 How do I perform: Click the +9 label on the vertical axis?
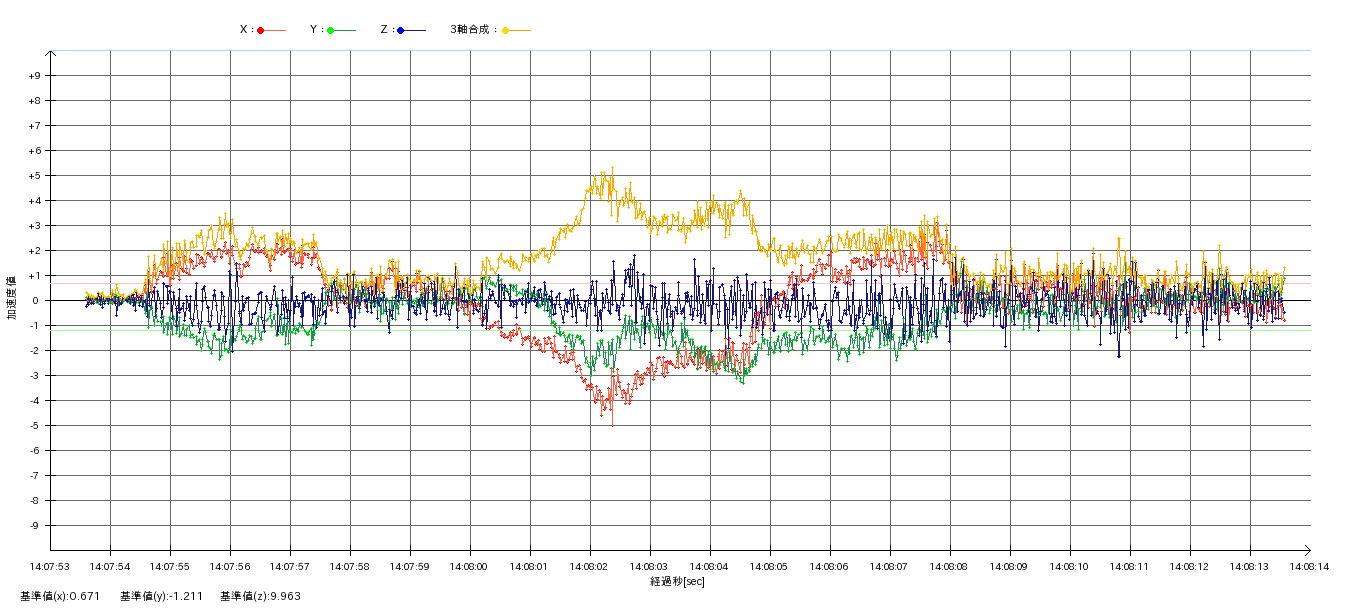(34, 76)
